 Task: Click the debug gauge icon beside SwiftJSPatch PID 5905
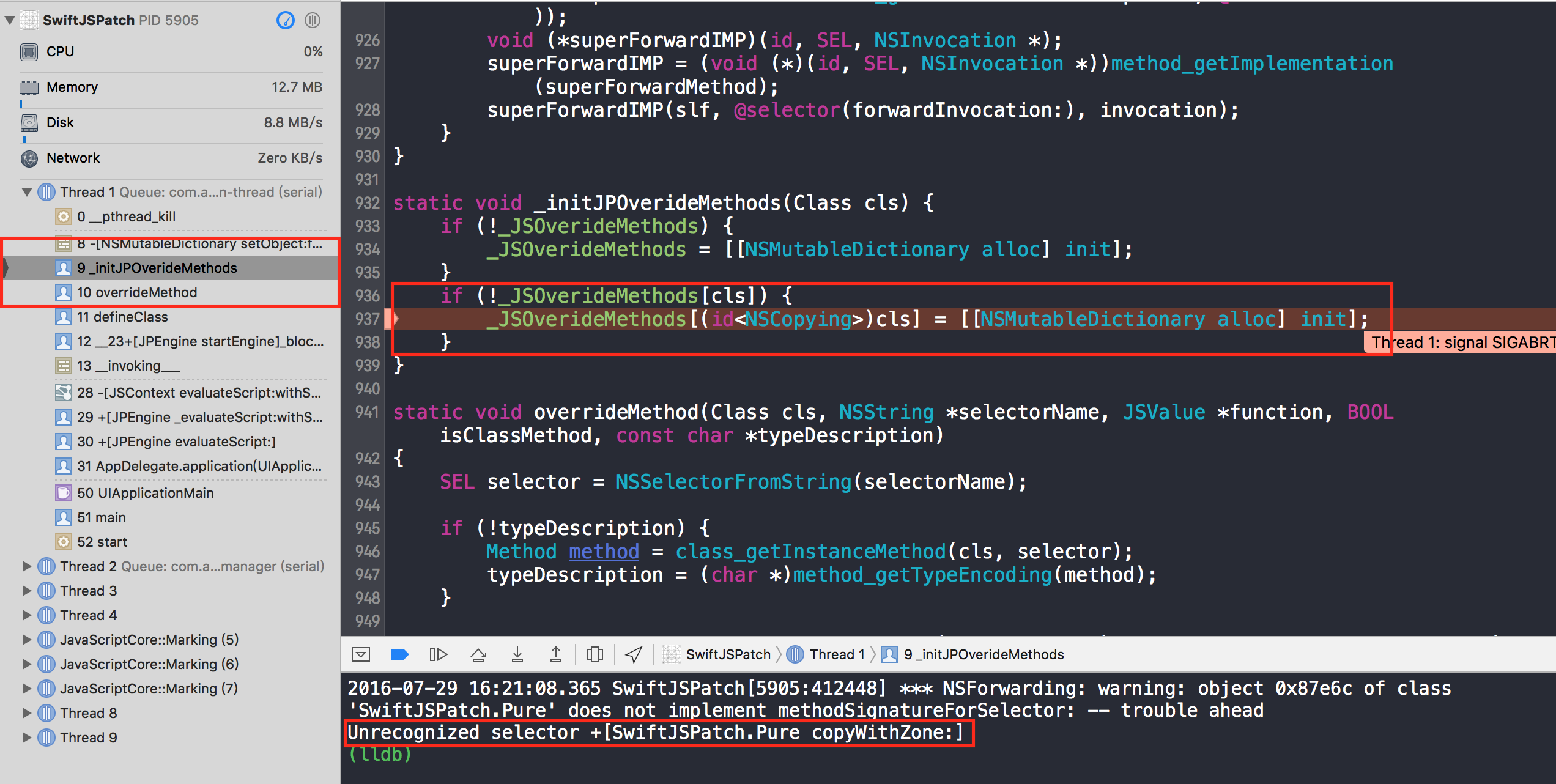coord(285,20)
